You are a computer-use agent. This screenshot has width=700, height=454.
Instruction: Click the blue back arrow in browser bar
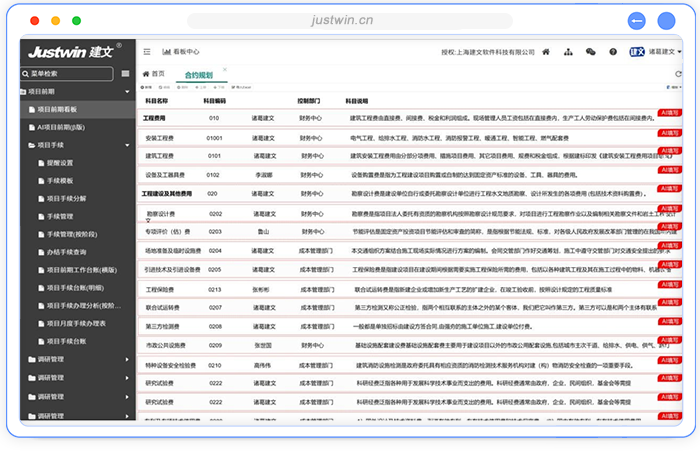(636, 20)
